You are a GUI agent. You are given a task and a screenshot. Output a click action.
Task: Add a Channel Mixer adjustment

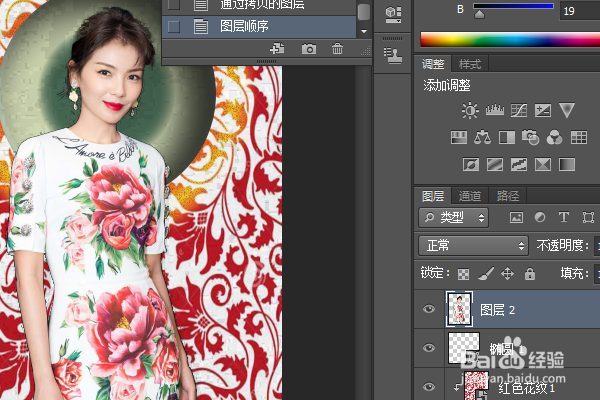click(554, 137)
